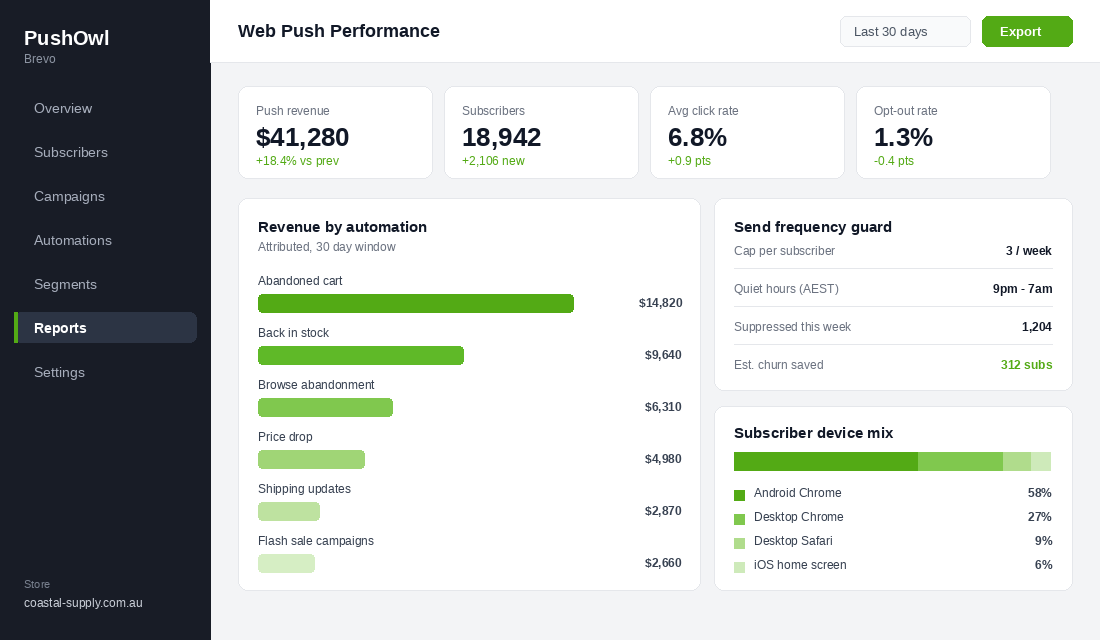
Task: Click the Back in stock revenue bar
Action: point(361,355)
